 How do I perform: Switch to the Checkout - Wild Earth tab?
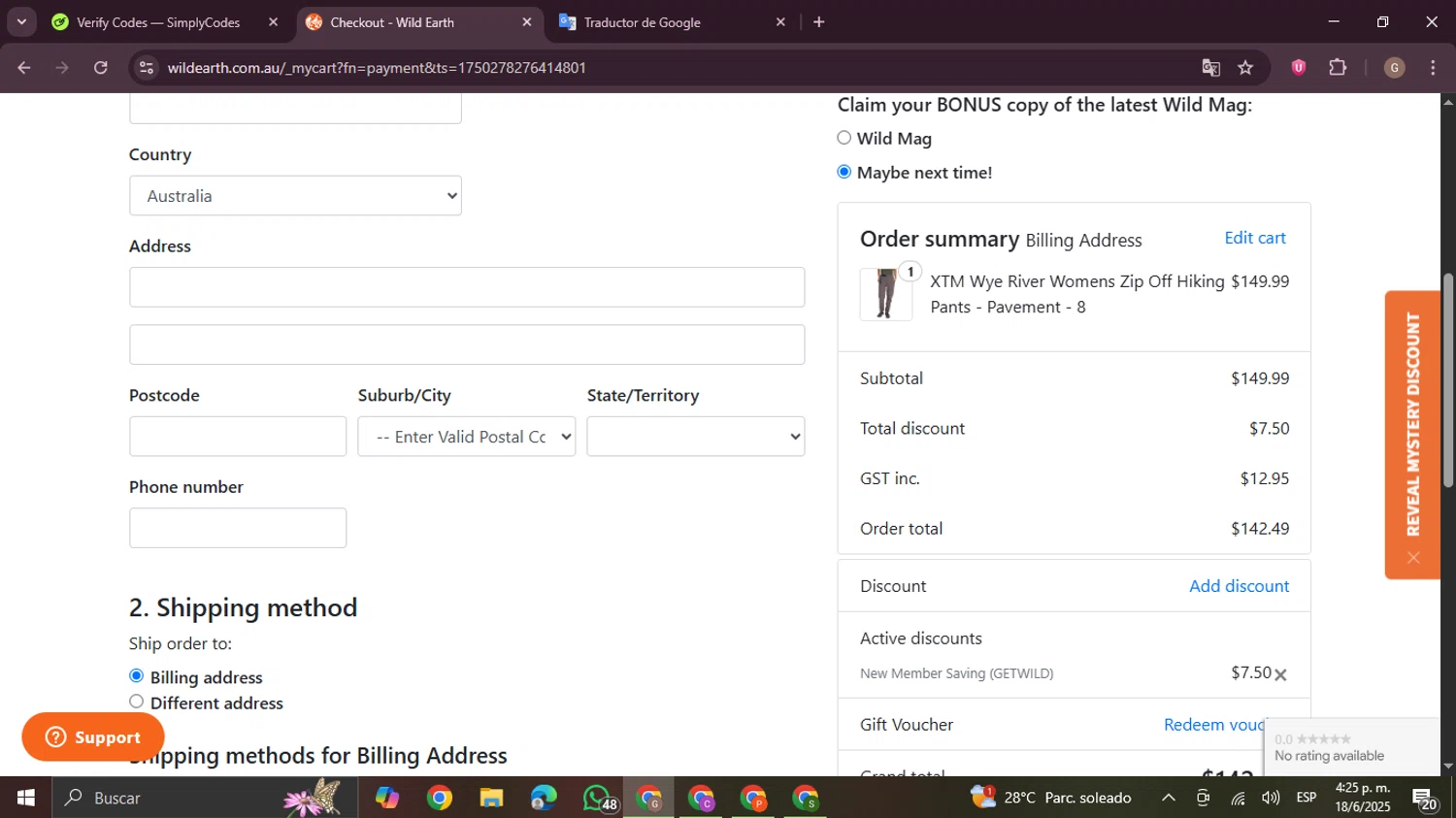(x=392, y=22)
